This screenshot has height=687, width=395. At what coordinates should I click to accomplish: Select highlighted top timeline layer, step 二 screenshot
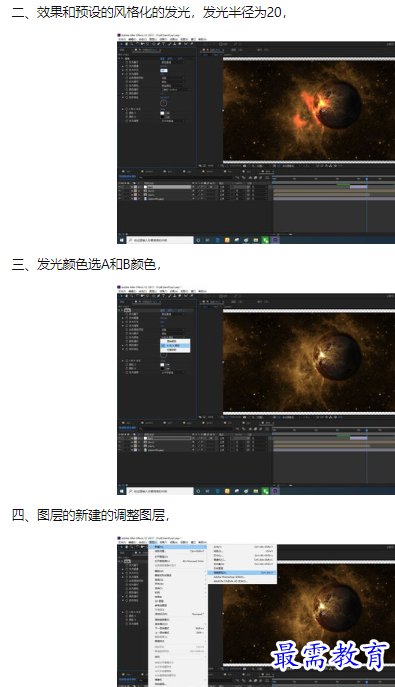click(x=169, y=187)
